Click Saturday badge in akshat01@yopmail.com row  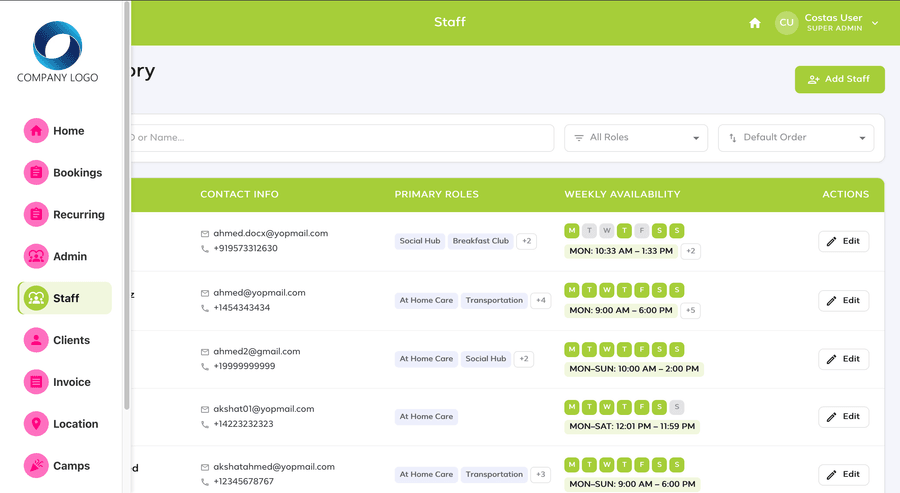[660, 407]
